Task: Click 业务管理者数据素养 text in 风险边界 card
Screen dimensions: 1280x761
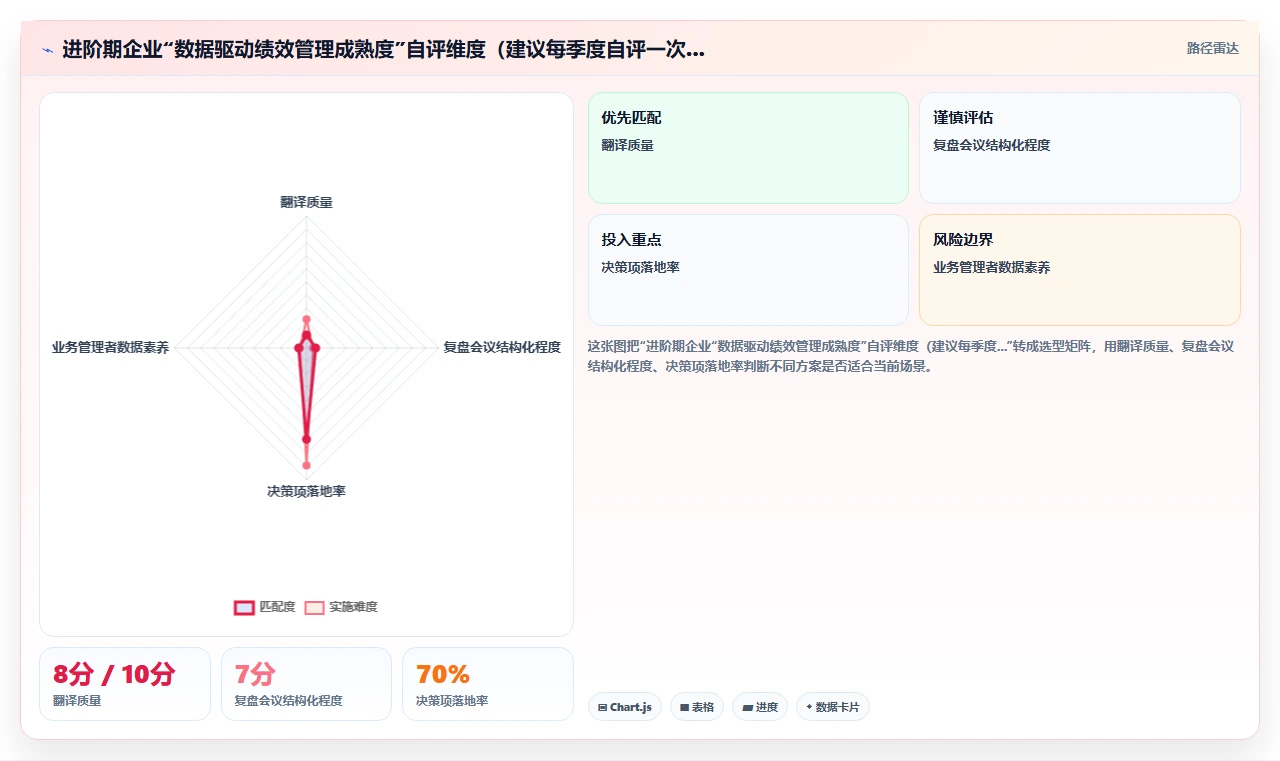Action: pos(991,267)
